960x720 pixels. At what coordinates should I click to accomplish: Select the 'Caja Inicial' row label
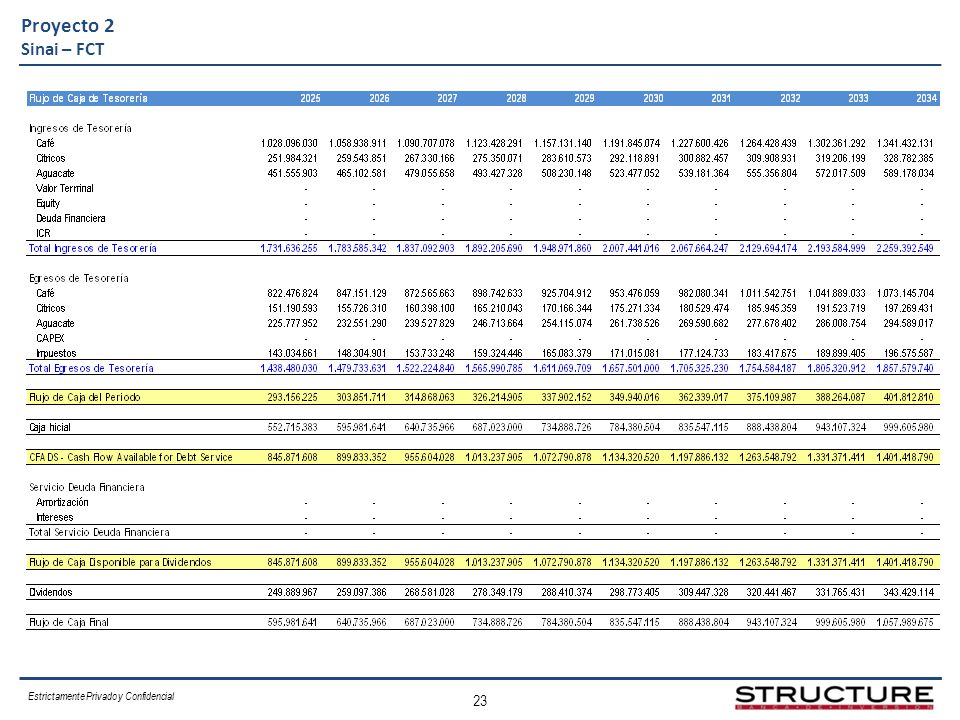50,427
